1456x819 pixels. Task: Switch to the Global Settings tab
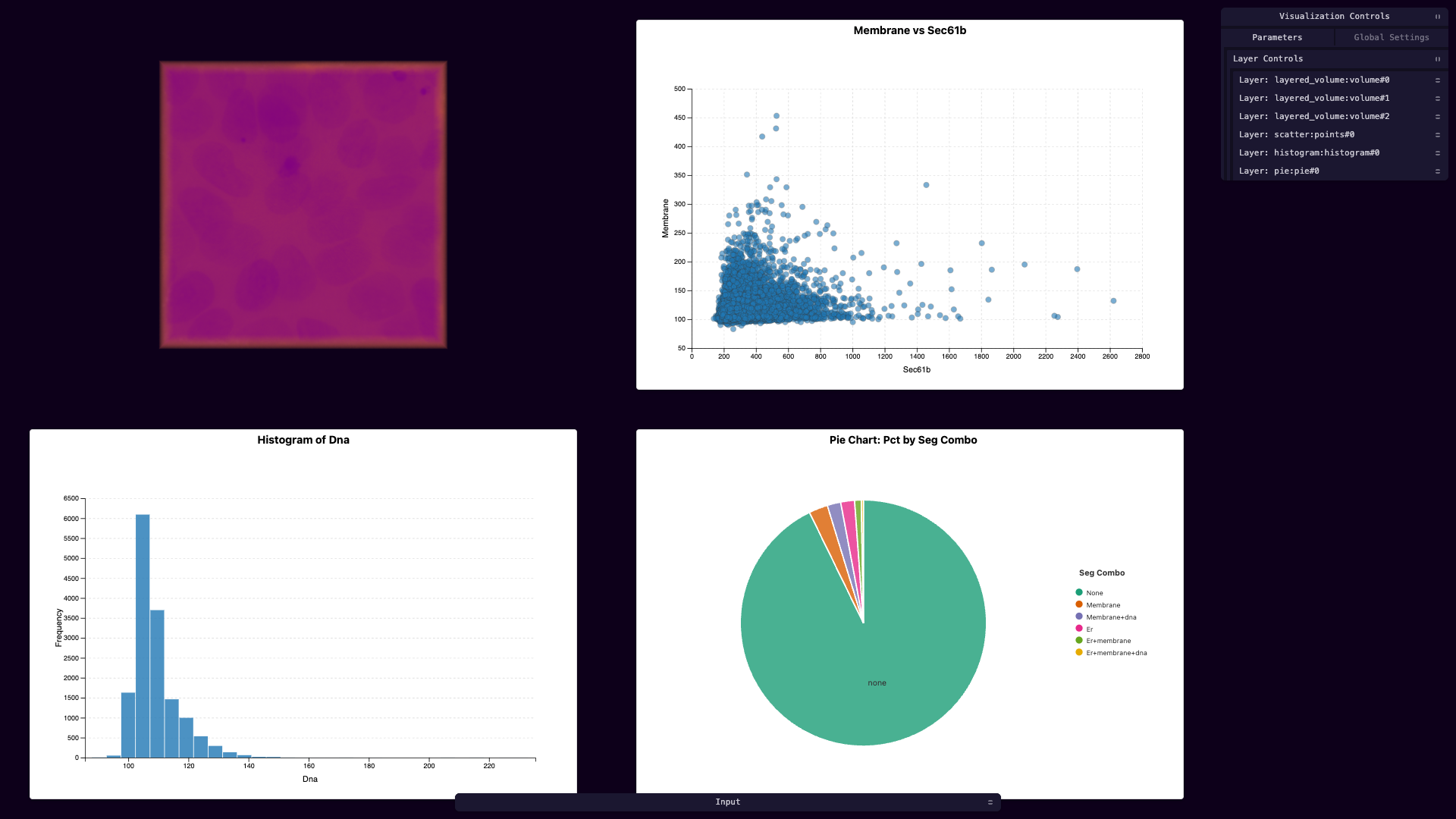1392,37
